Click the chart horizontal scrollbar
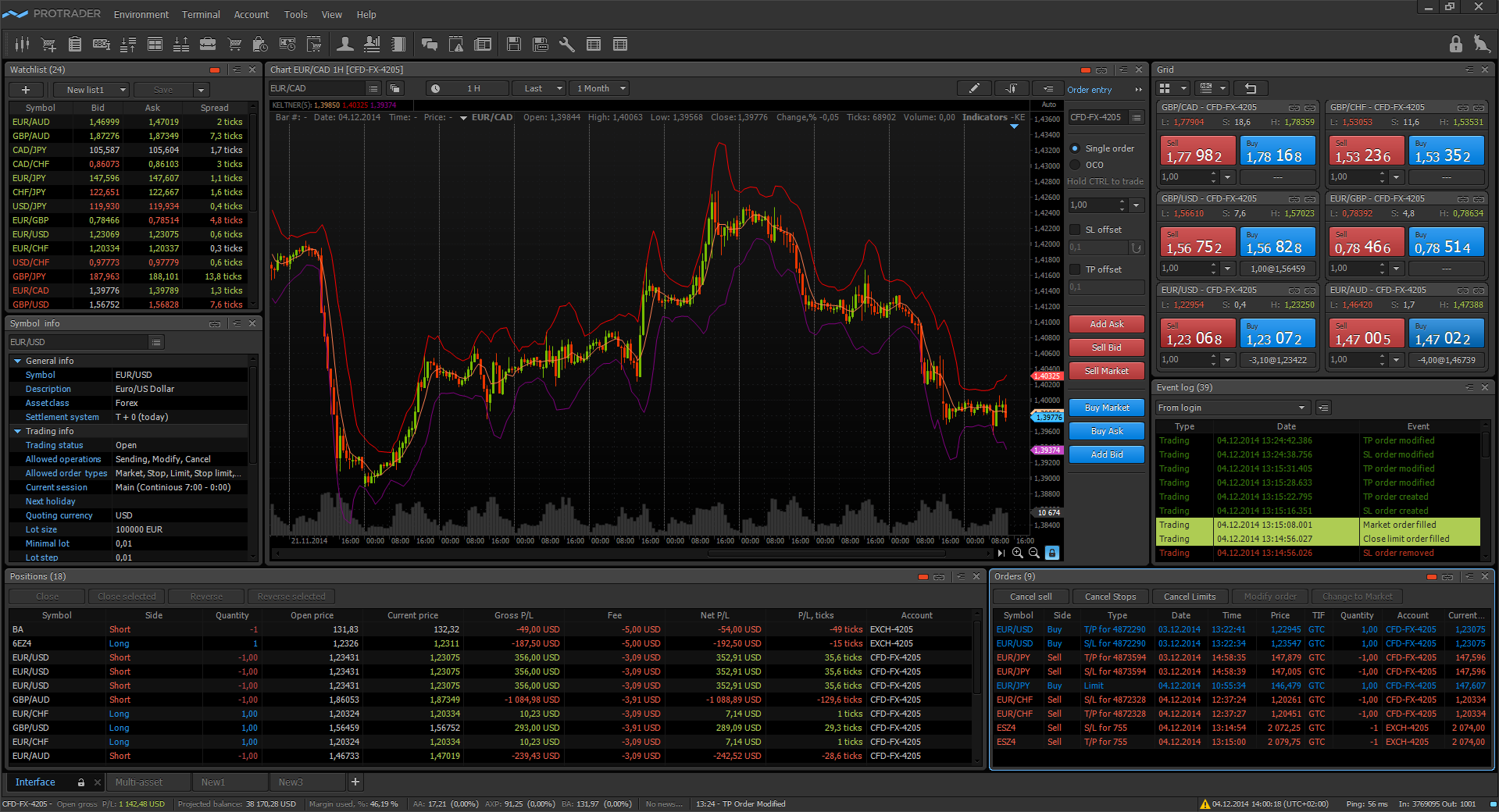This screenshot has width=1499, height=812. pos(826,553)
